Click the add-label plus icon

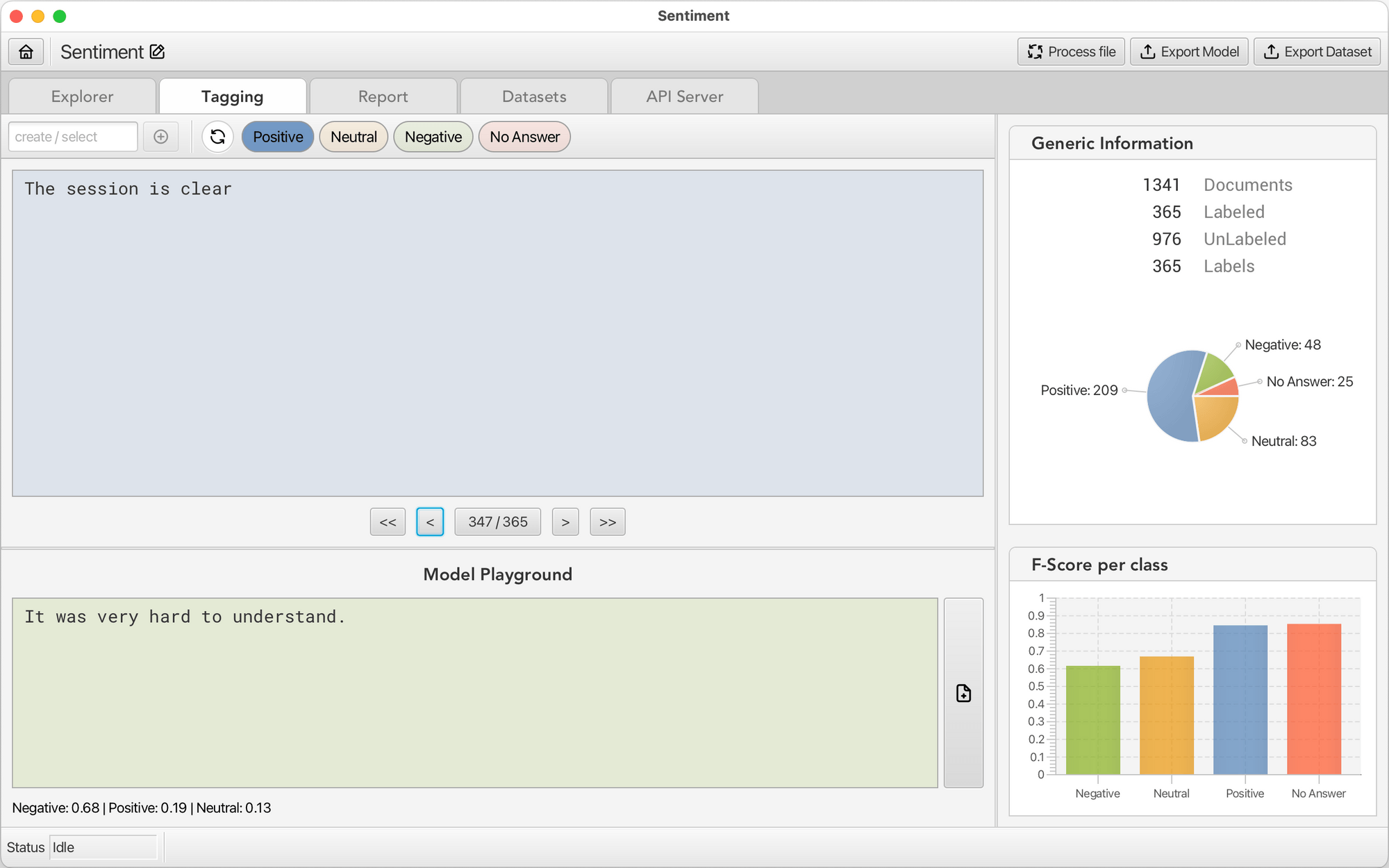point(160,137)
